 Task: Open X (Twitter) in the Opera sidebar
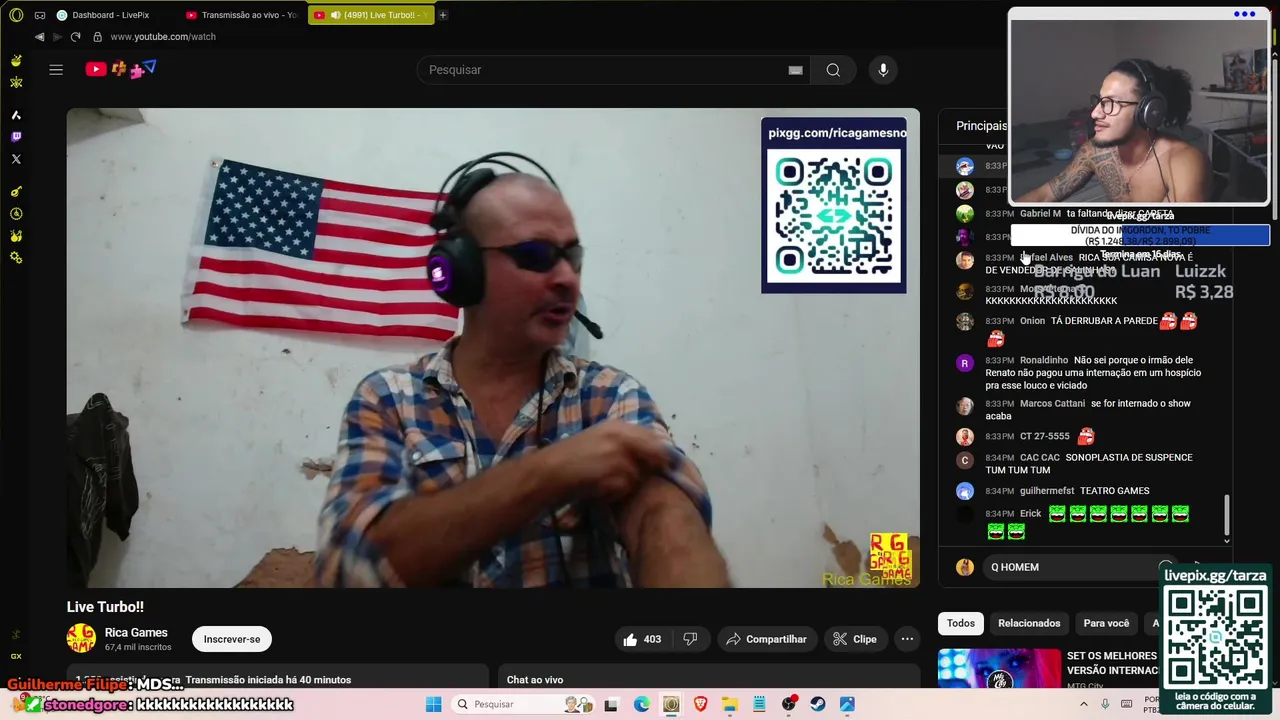click(16, 159)
